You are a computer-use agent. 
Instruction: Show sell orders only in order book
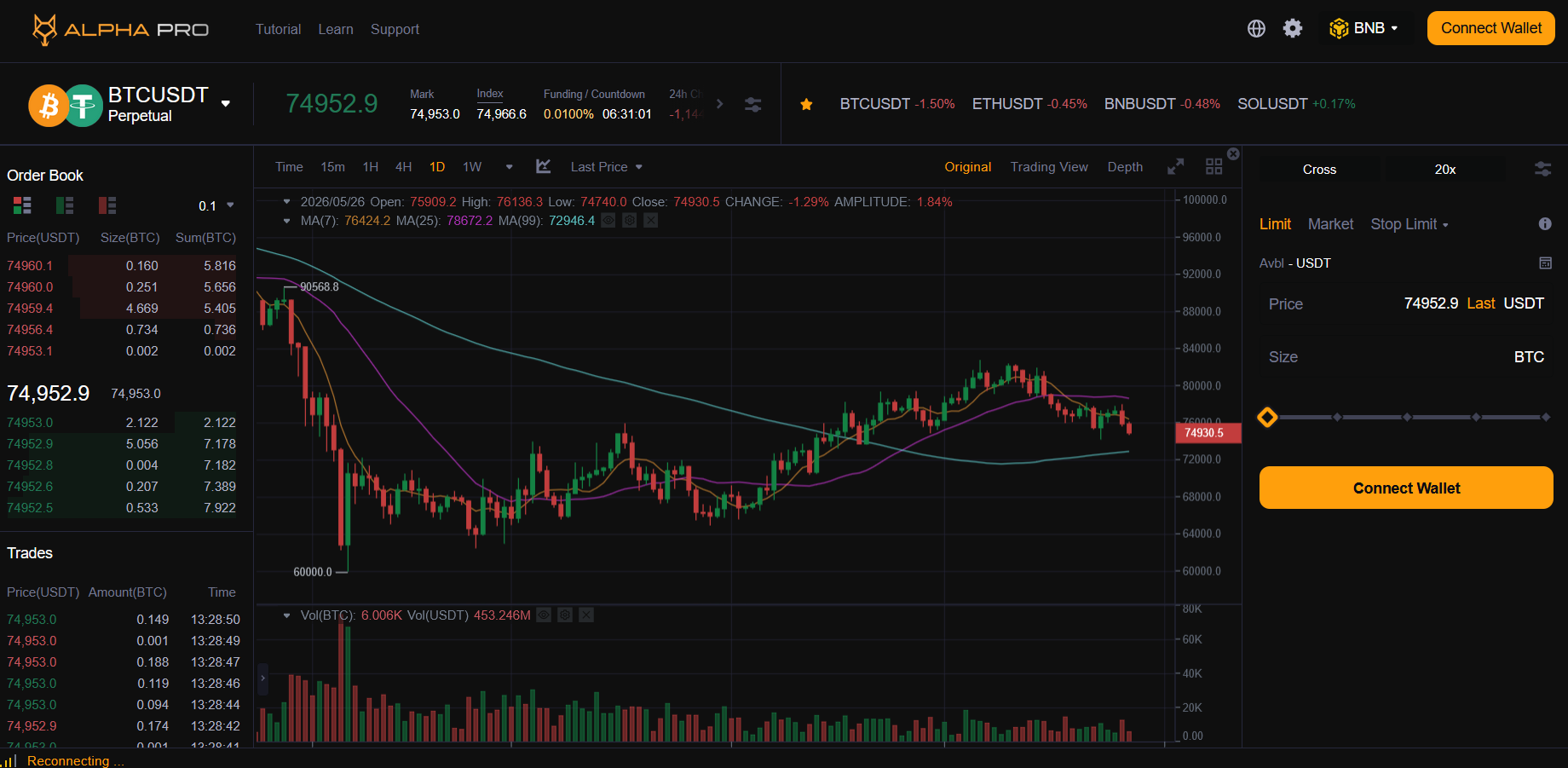click(107, 205)
